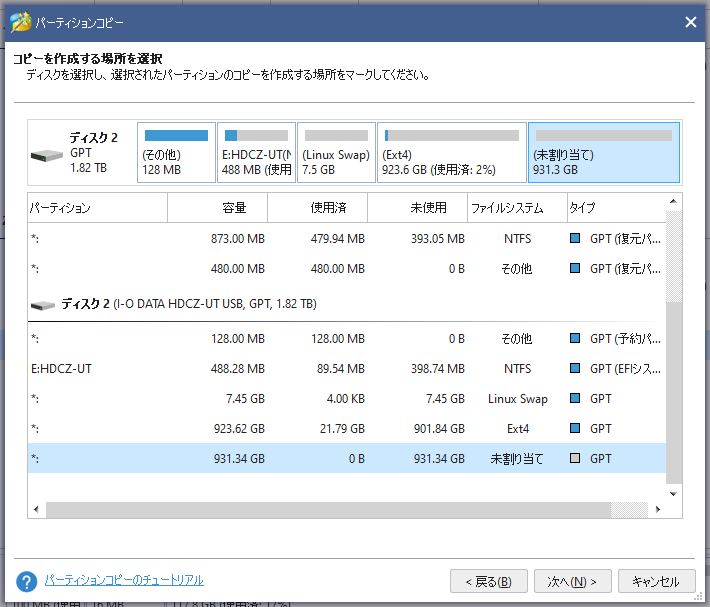Sort by the 使用済 column header
Image resolution: width=710 pixels, height=607 pixels.
317,208
